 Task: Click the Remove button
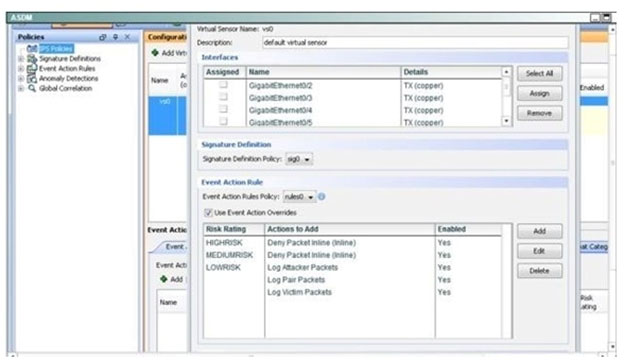pos(540,113)
